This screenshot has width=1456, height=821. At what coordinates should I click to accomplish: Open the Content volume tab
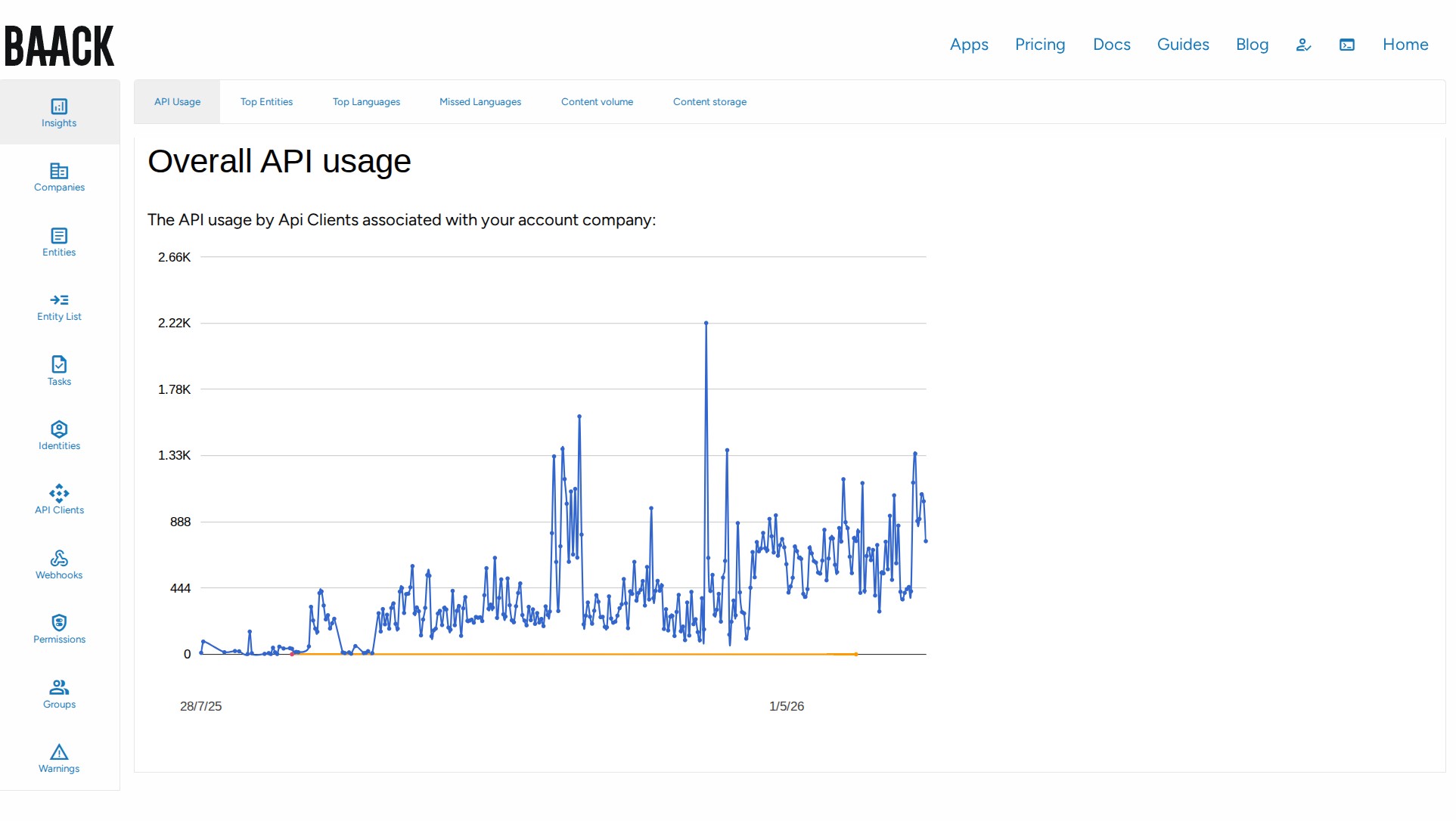[597, 102]
